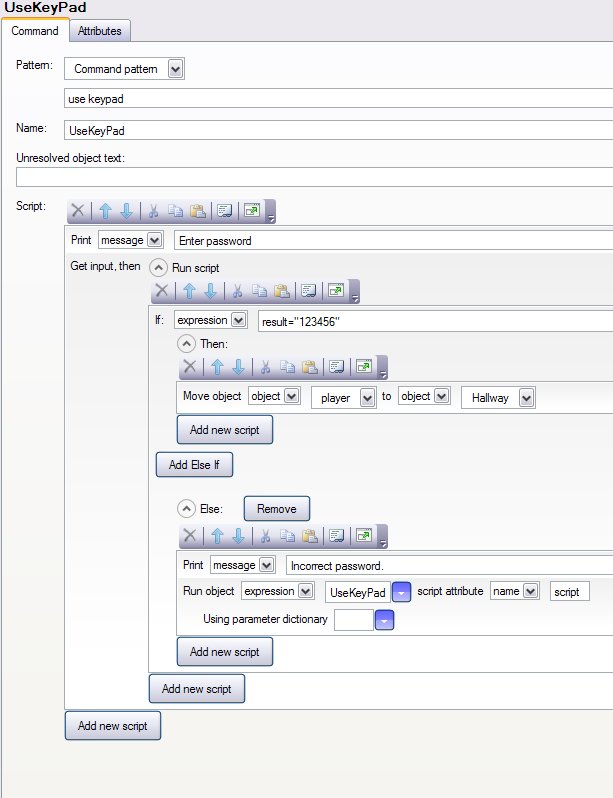Click the Add Else If button
Image resolution: width=613 pixels, height=798 pixels.
pos(193,465)
